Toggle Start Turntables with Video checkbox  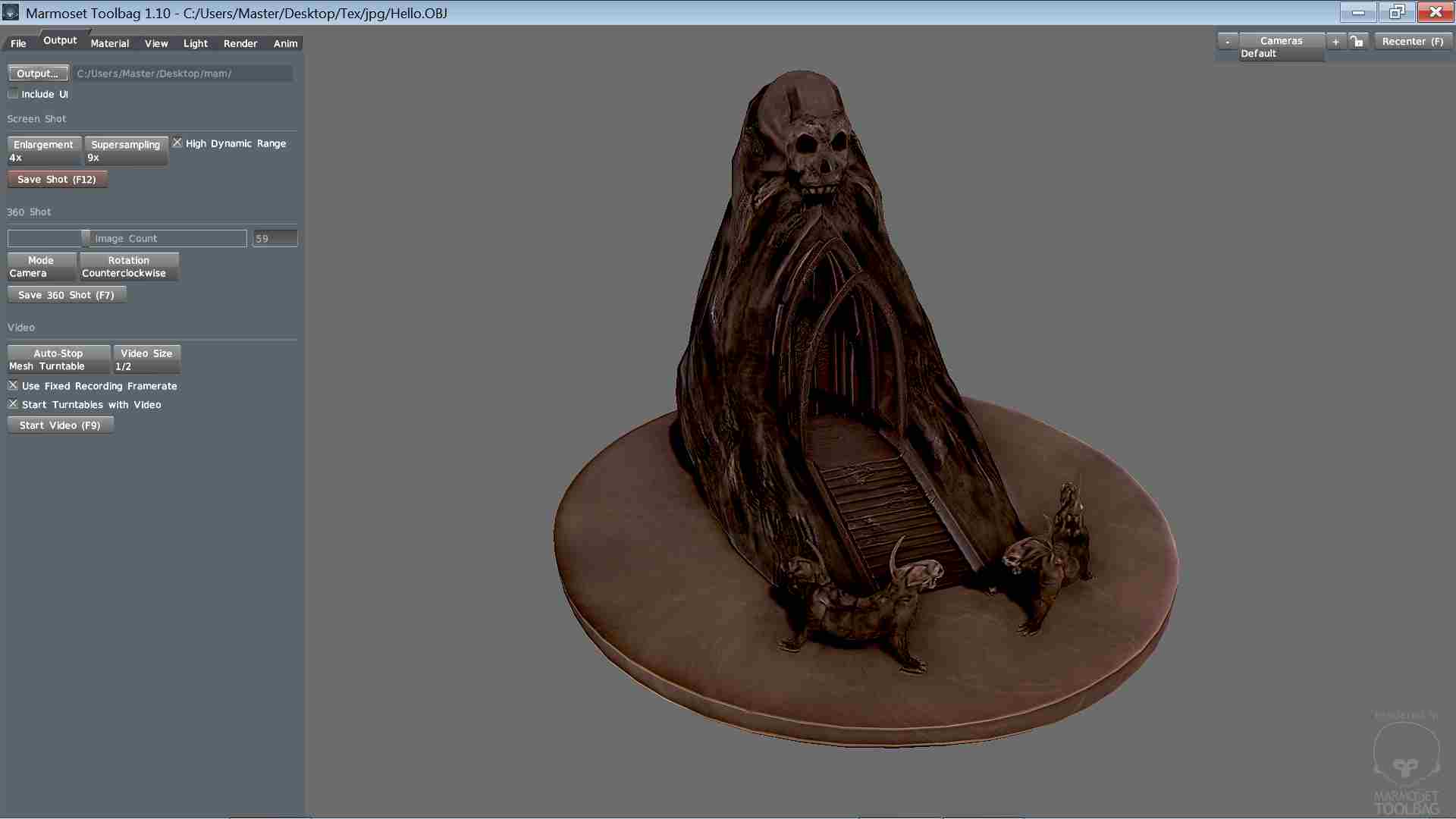[13, 404]
